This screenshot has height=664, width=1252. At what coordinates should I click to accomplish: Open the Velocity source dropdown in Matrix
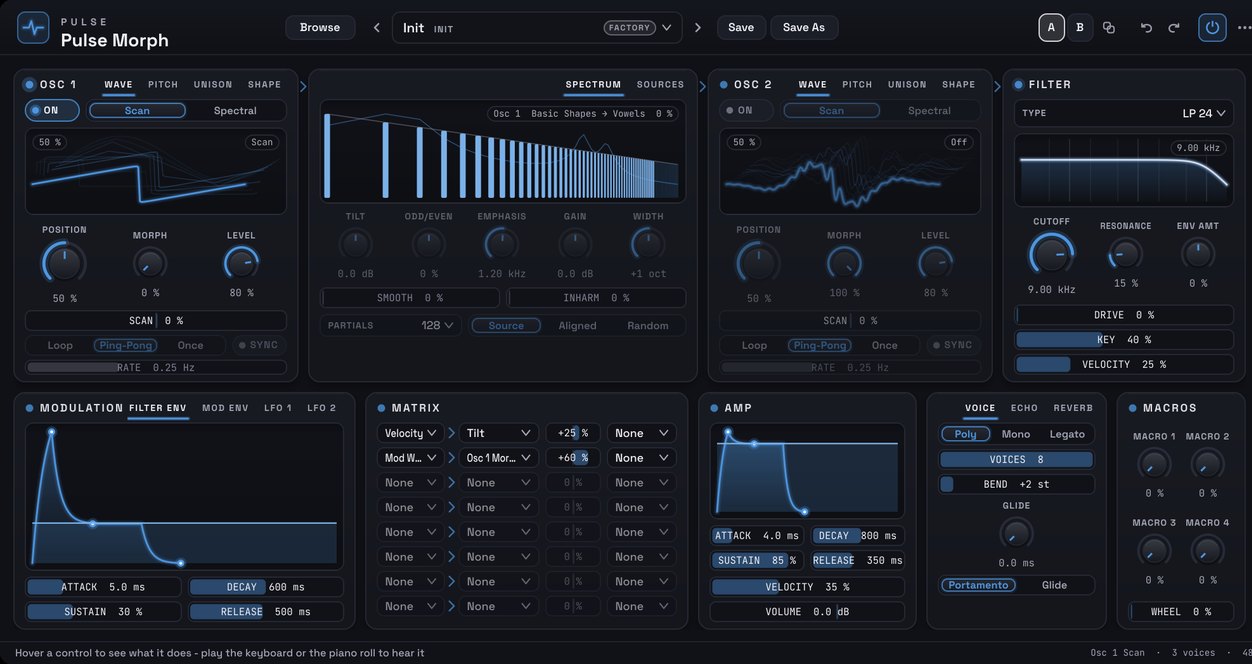[410, 433]
